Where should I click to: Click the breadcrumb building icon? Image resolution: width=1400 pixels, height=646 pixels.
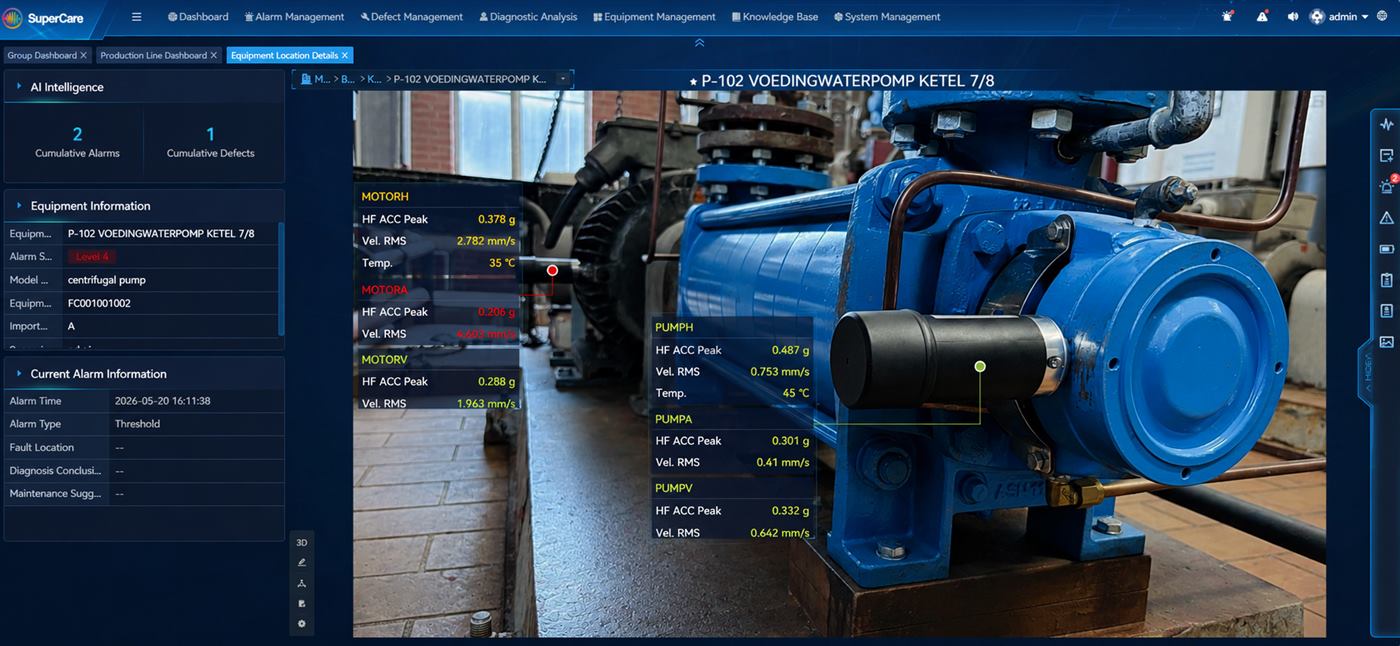coord(306,79)
